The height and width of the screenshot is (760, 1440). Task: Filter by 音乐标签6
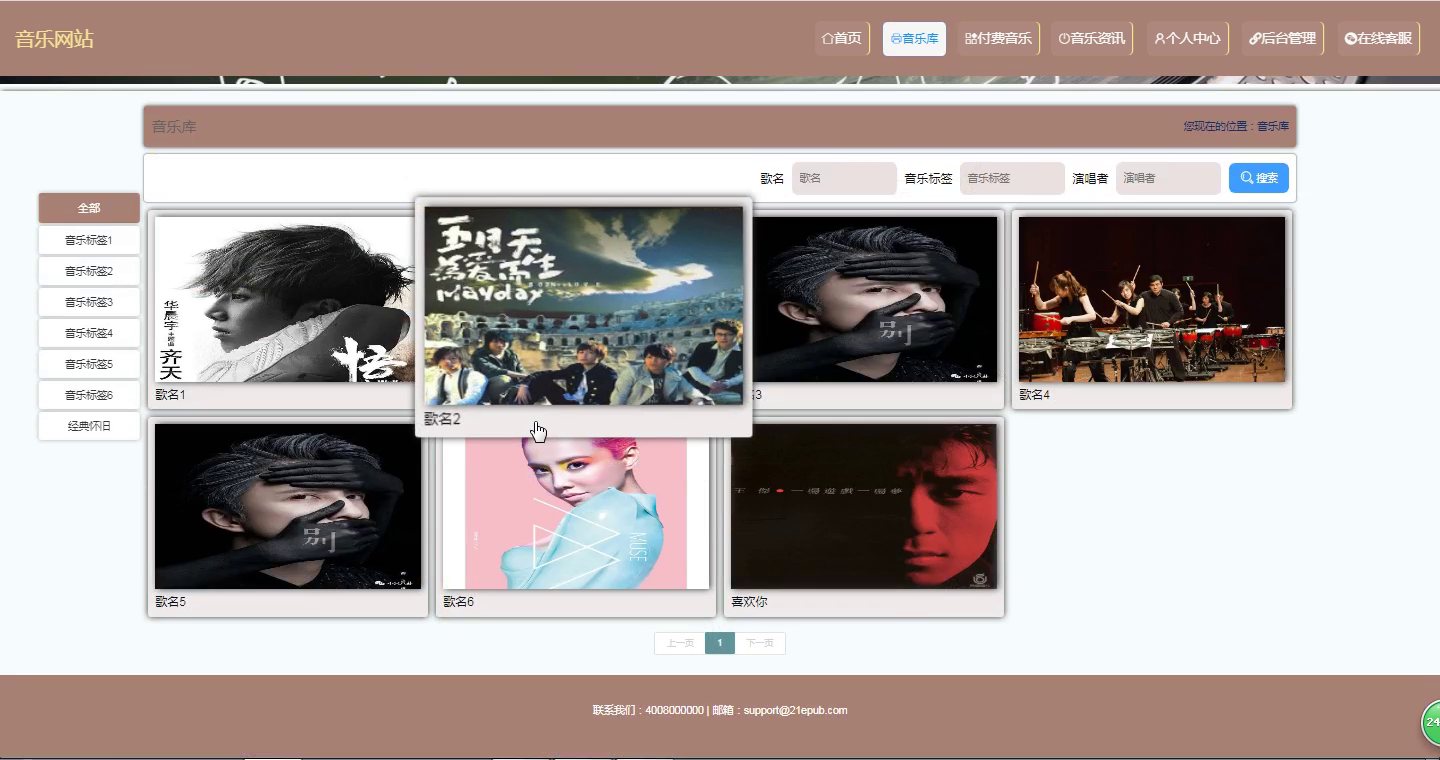point(89,395)
